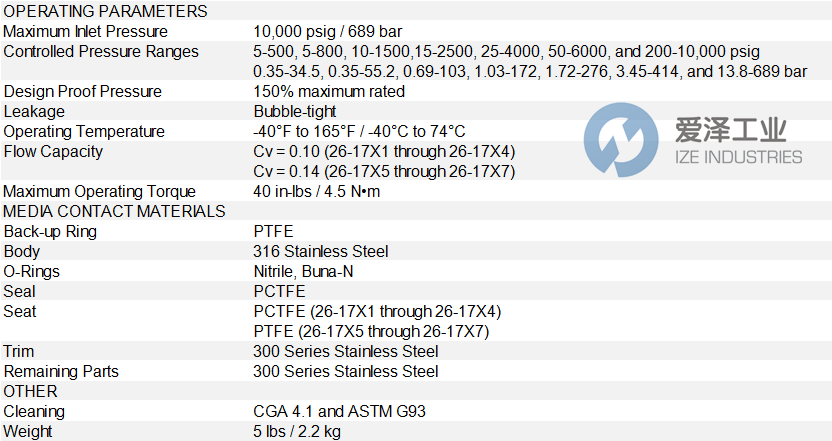Click the Maximum Inlet Pressure label
Screen dimensions: 832x441
[86, 31]
